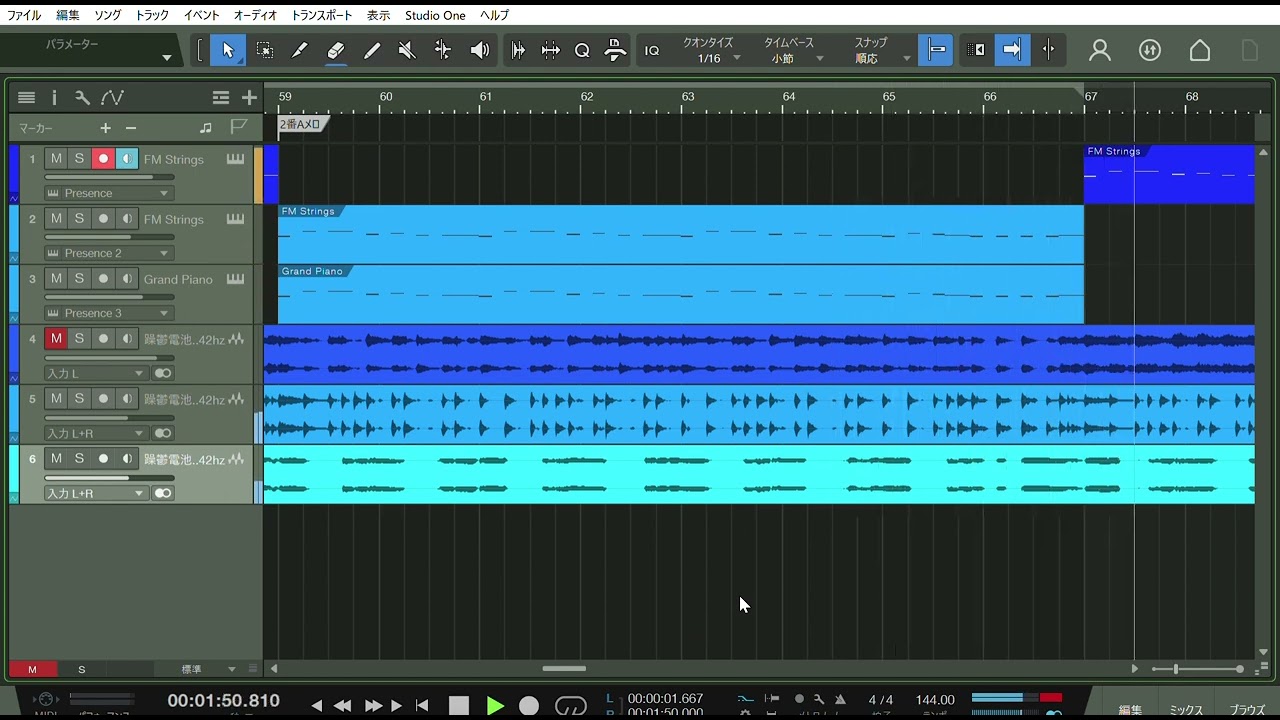Open the トランスポート menu
The width and height of the screenshot is (1280, 720).
(x=322, y=15)
